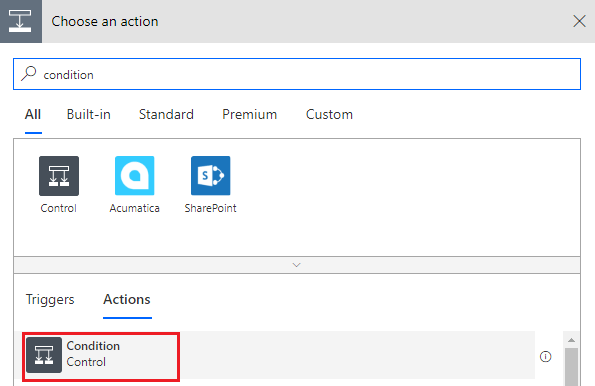Close the Choose an action panel

point(579,21)
